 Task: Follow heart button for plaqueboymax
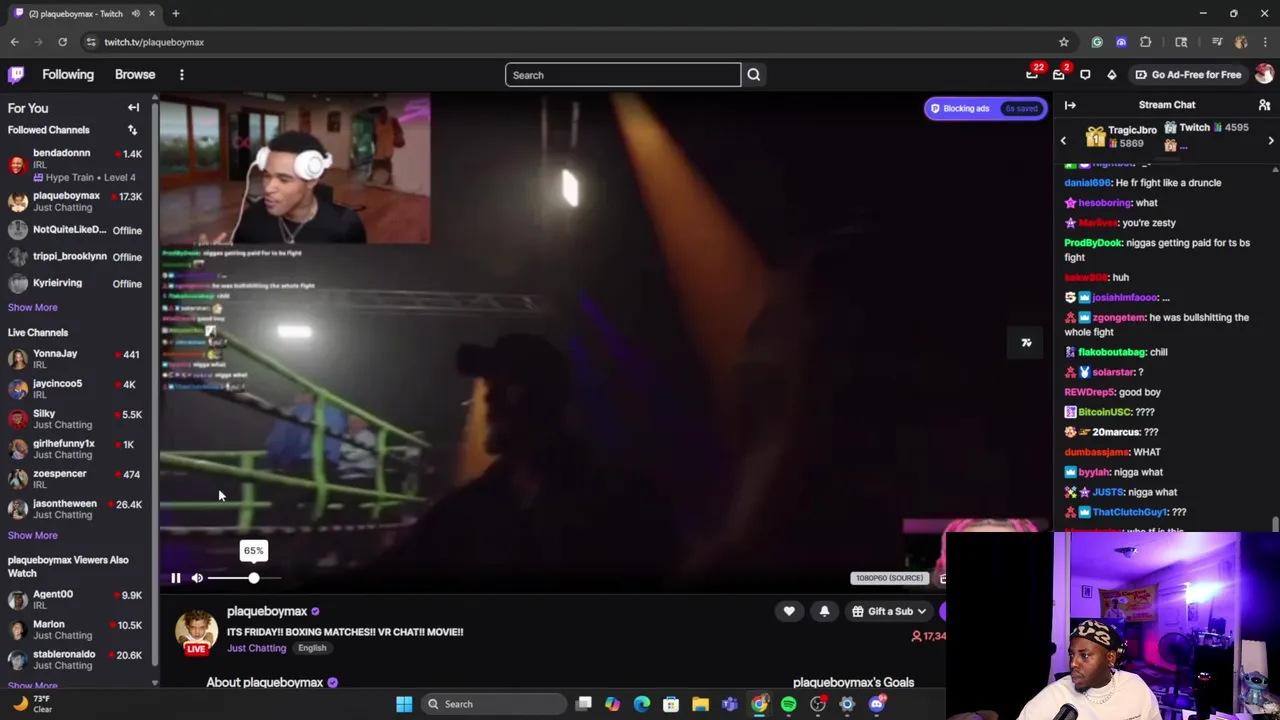pyautogui.click(x=789, y=611)
